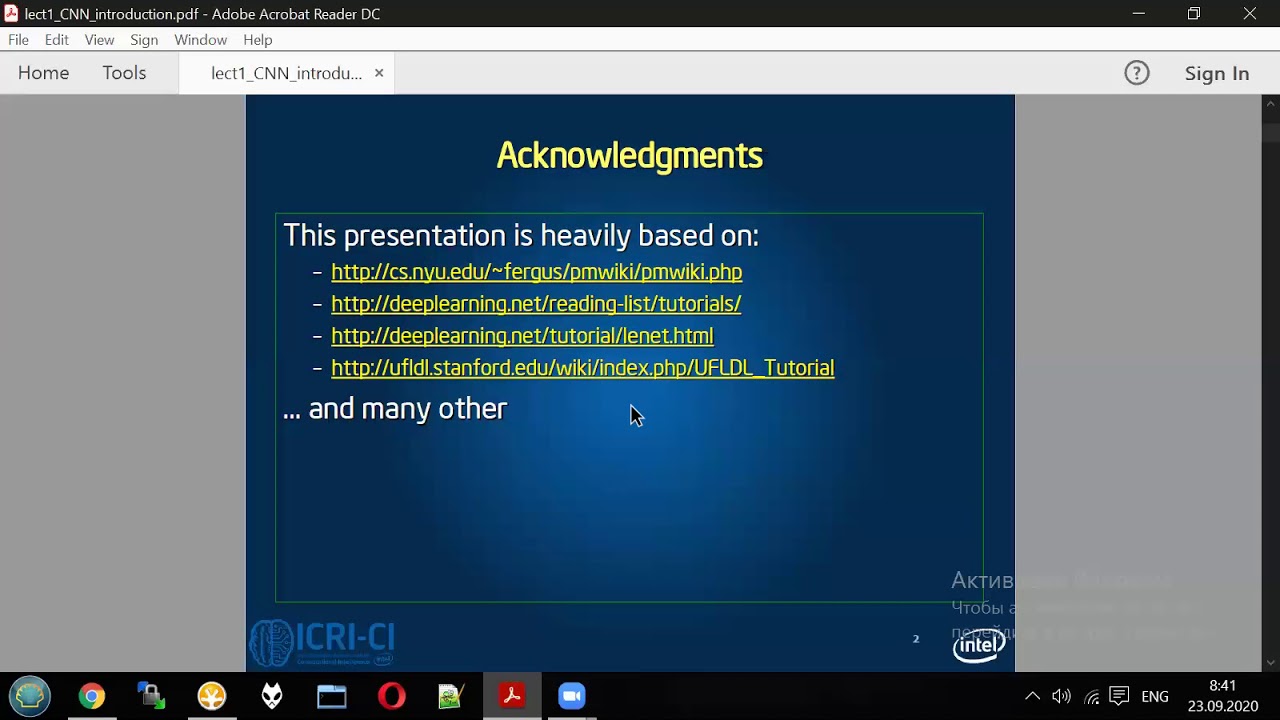The width and height of the screenshot is (1280, 720).
Task: Open the Notepad++ icon in taskbar
Action: coord(451,696)
